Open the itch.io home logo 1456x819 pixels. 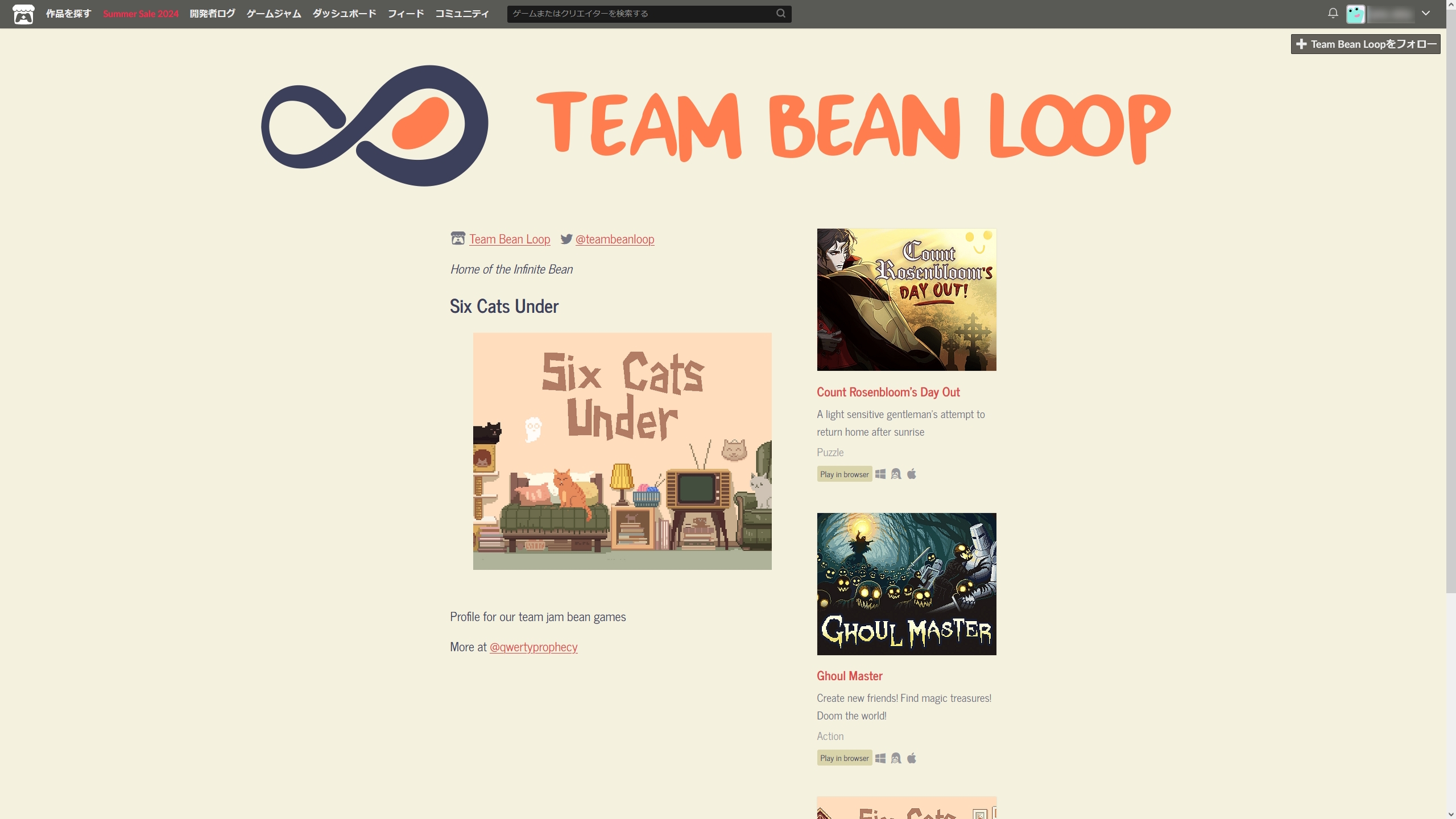pos(23,14)
